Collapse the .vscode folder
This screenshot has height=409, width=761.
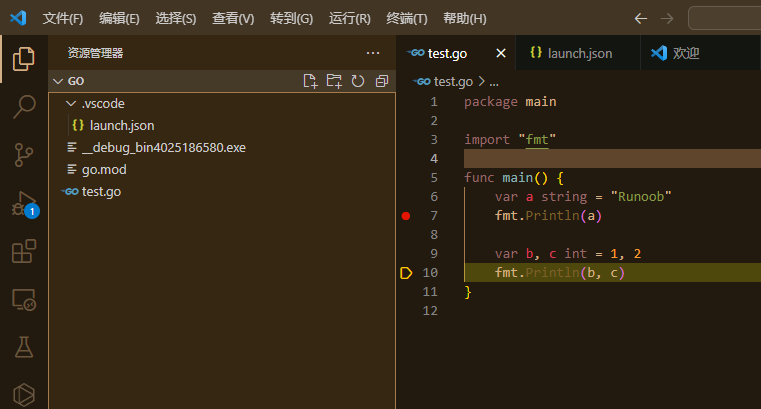pyautogui.click(x=71, y=103)
